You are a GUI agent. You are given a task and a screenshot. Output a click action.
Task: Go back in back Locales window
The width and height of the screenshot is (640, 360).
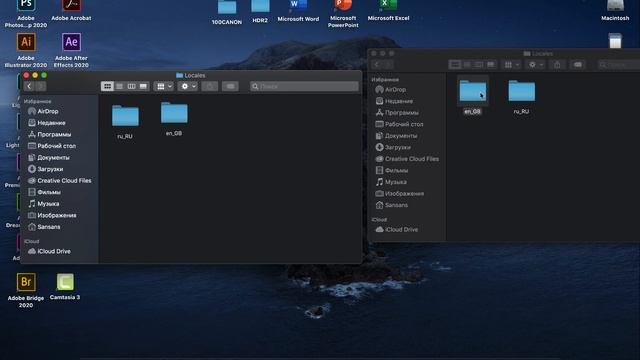pos(377,64)
